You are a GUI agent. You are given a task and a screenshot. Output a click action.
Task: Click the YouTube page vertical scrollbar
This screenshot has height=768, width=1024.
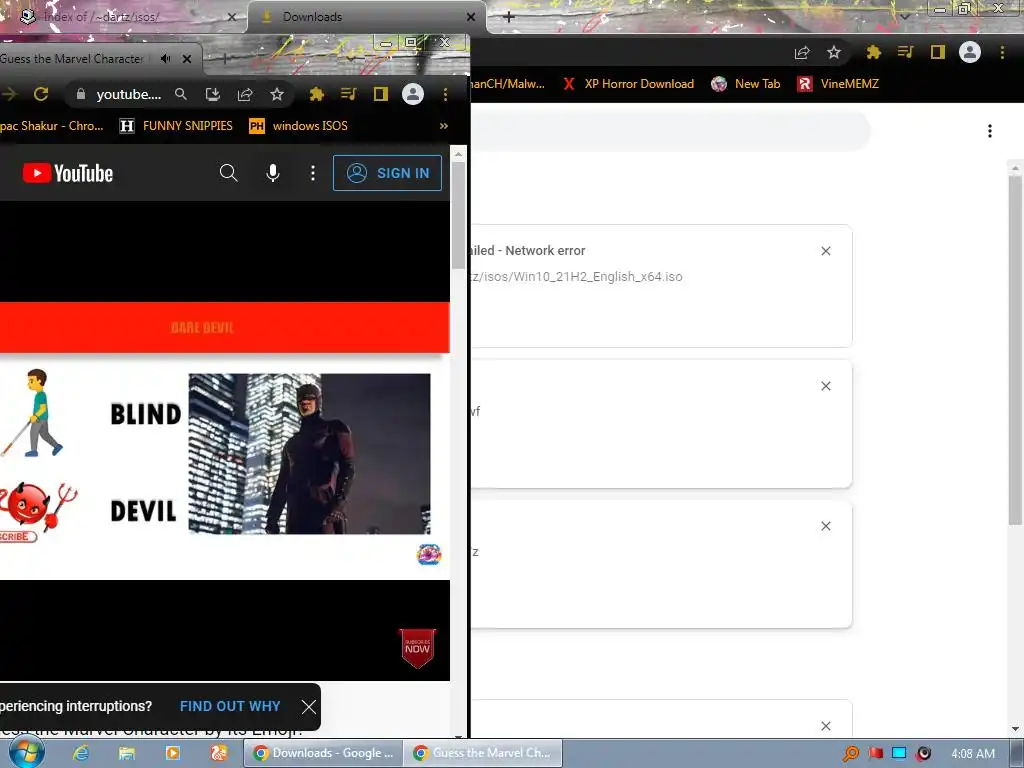458,216
